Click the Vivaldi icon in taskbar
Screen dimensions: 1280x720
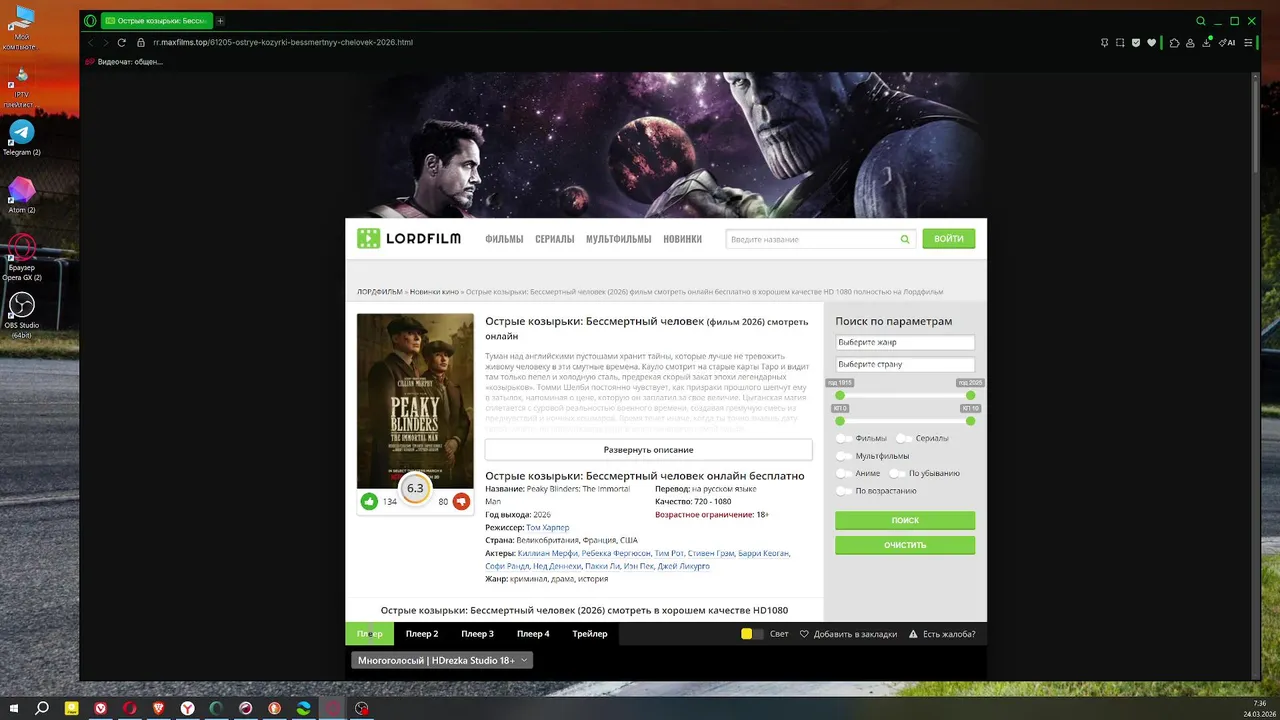click(x=101, y=708)
